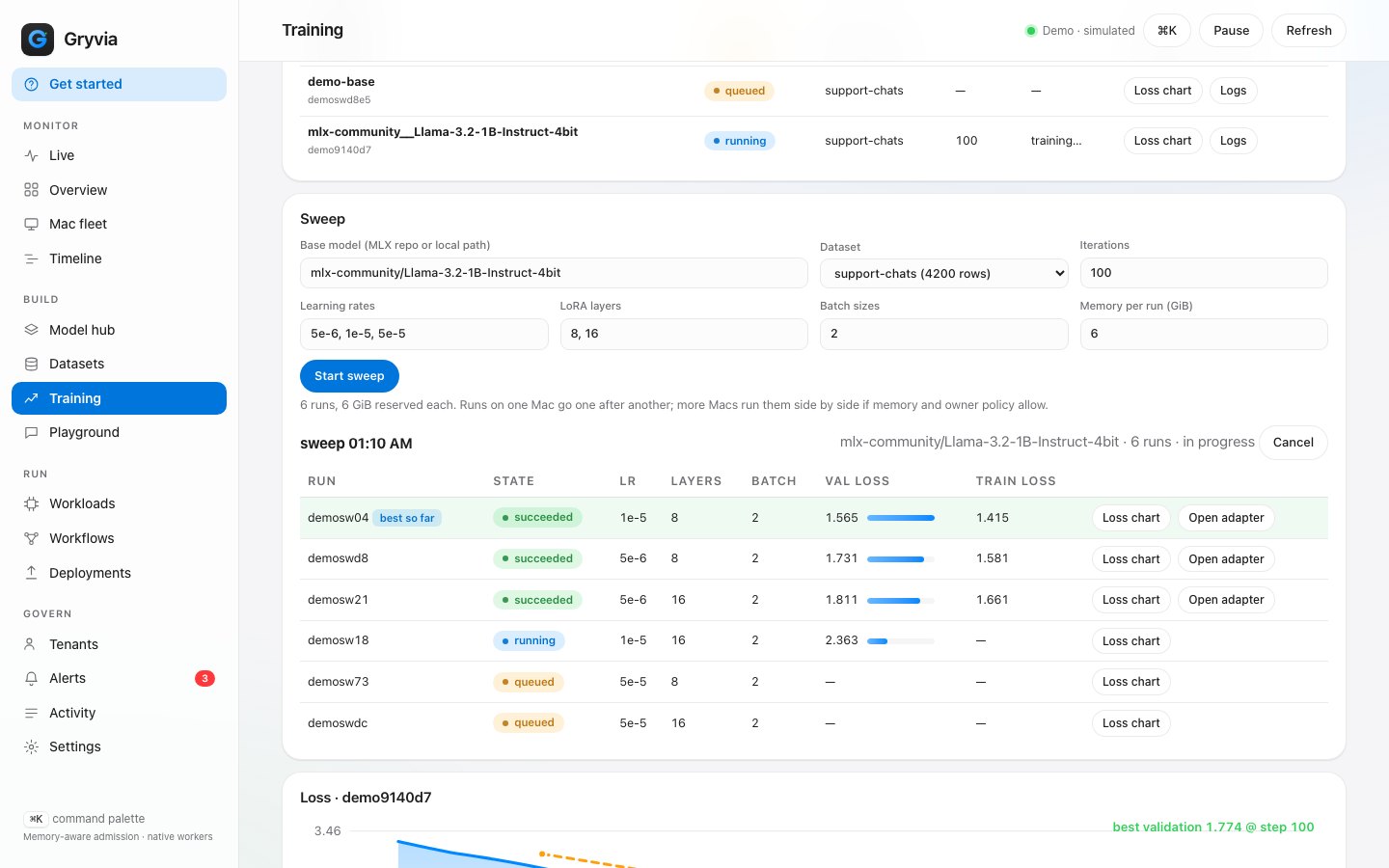1389x868 pixels.
Task: Click the Activity lines icon
Action: pyautogui.click(x=32, y=713)
